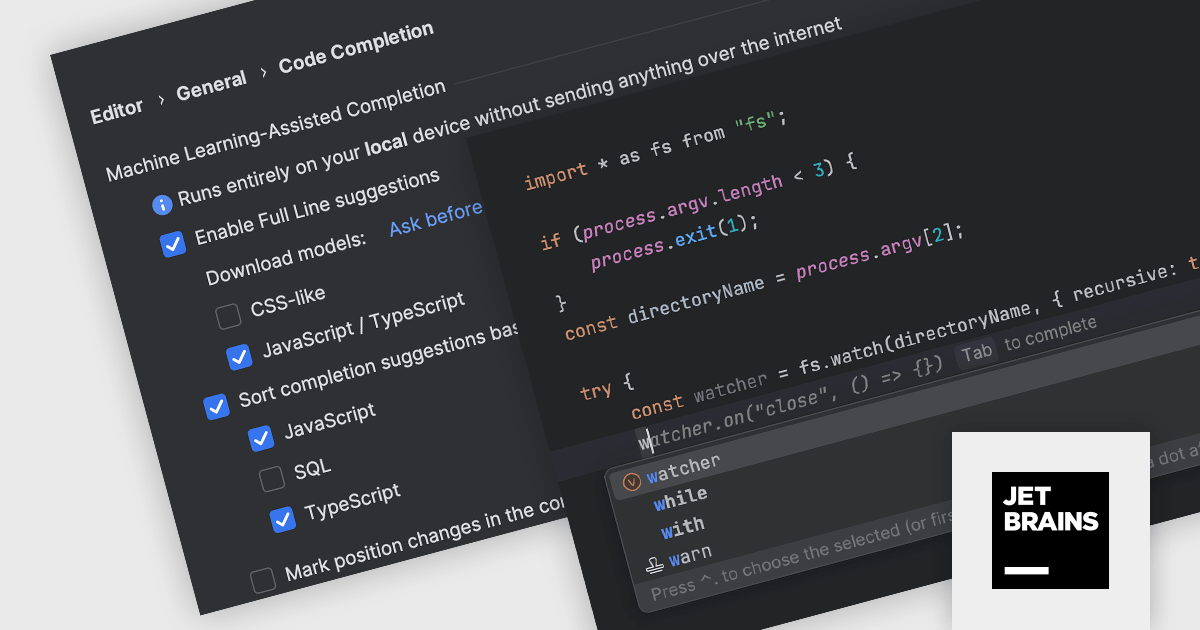
Task: Click the 'Press ^. to choose' hint
Action: point(800,557)
